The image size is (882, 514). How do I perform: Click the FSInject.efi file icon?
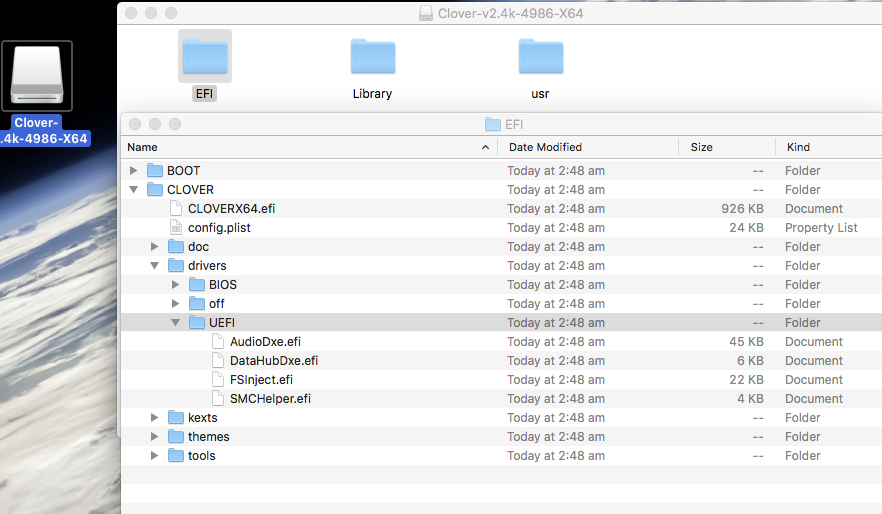tap(218, 380)
